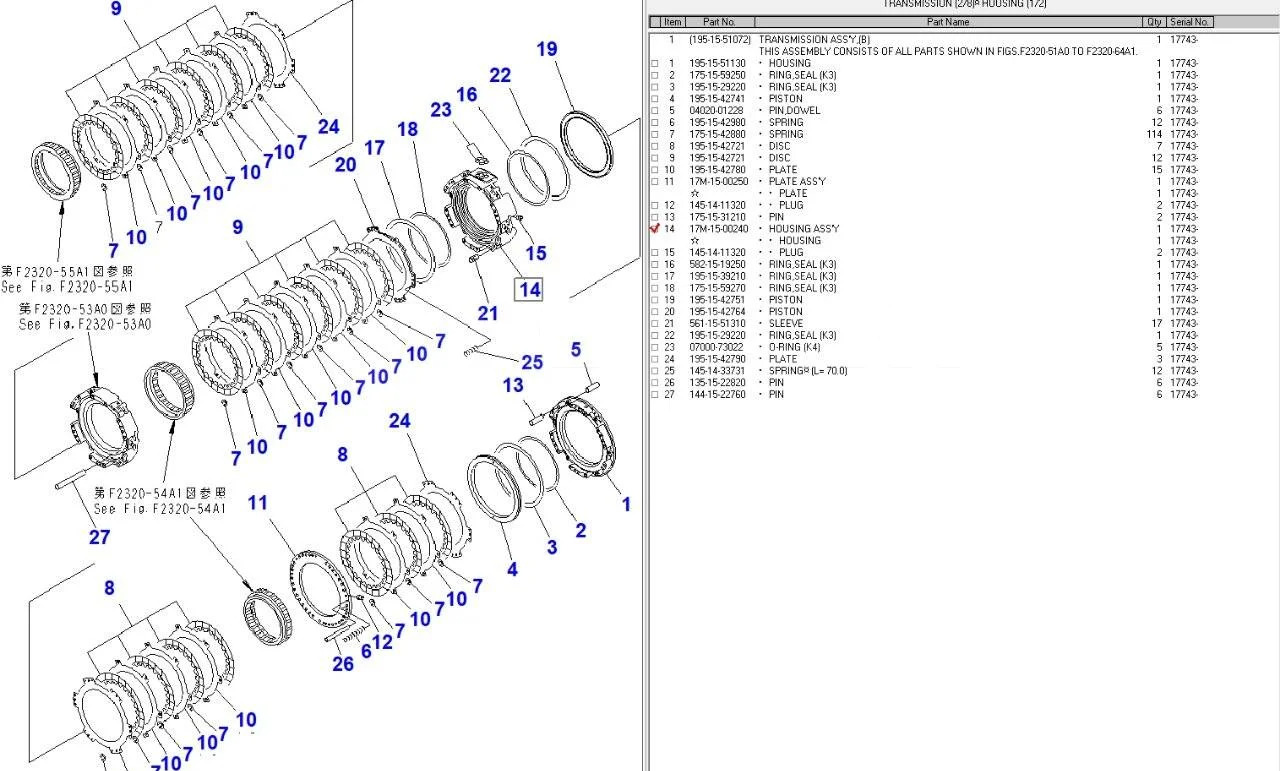
Task: Select callout number 27 in the diagram
Action: pos(99,537)
